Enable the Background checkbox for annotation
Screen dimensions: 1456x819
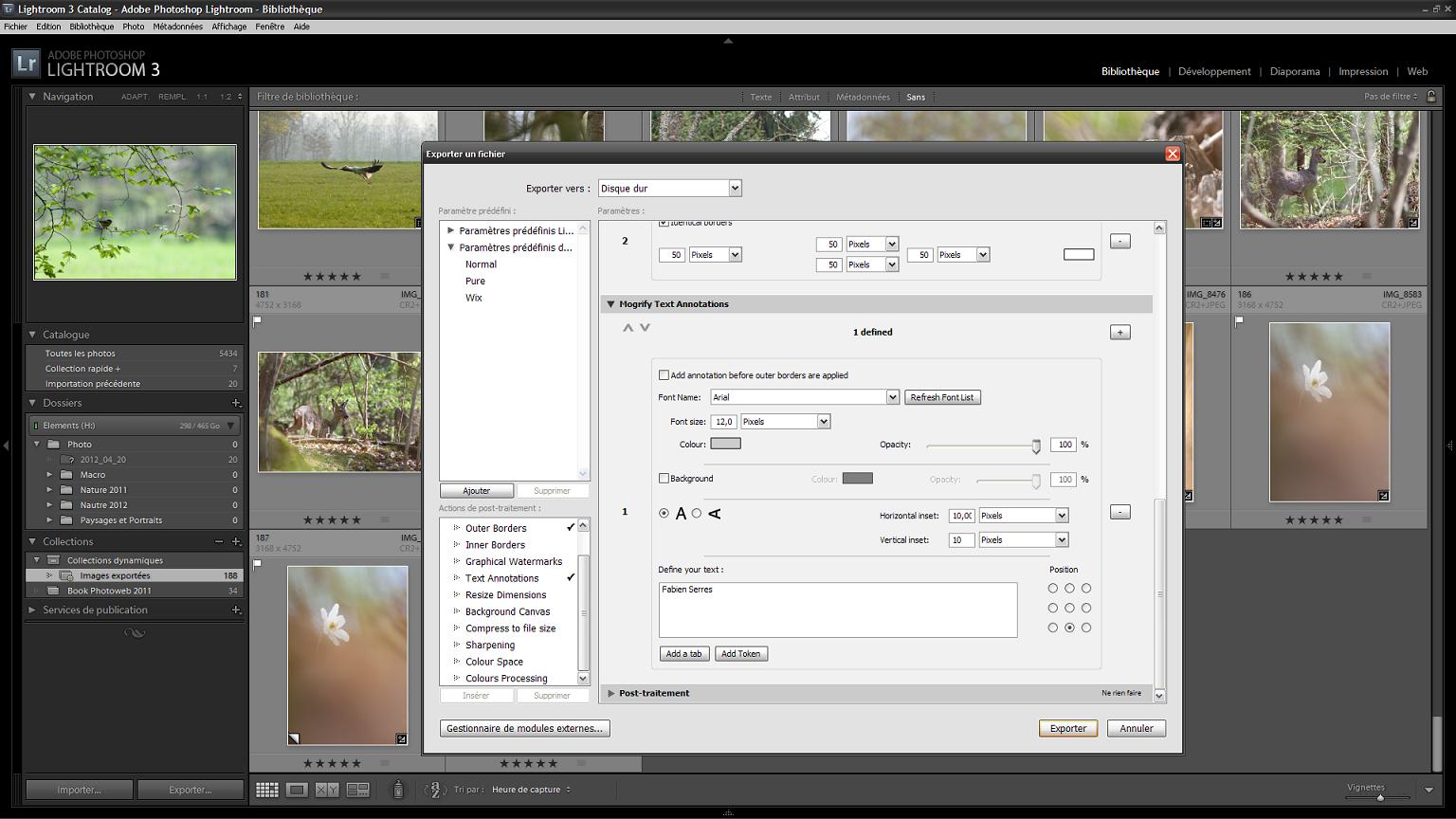pyautogui.click(x=664, y=479)
